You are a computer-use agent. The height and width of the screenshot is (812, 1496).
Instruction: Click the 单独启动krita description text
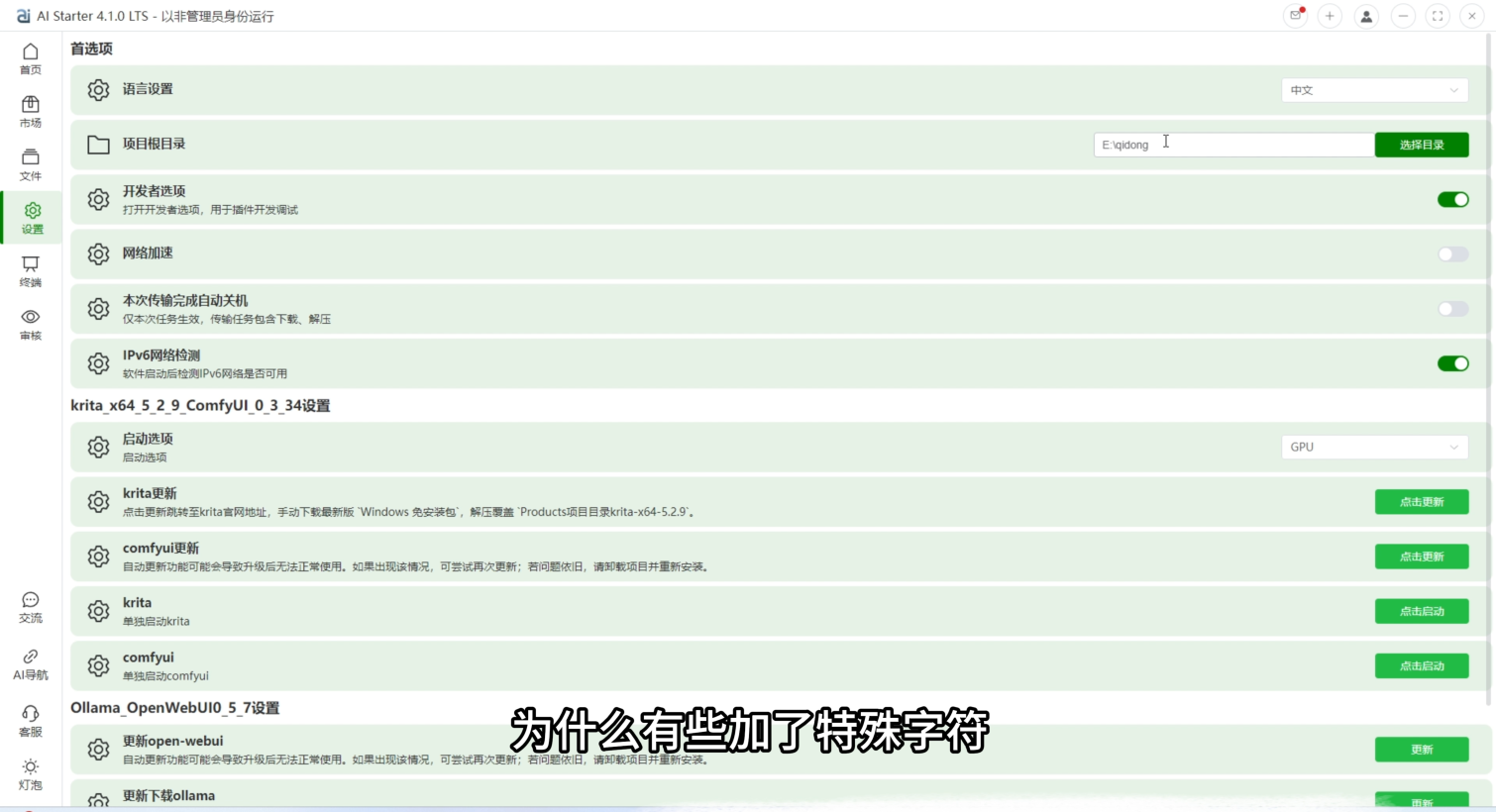click(156, 622)
